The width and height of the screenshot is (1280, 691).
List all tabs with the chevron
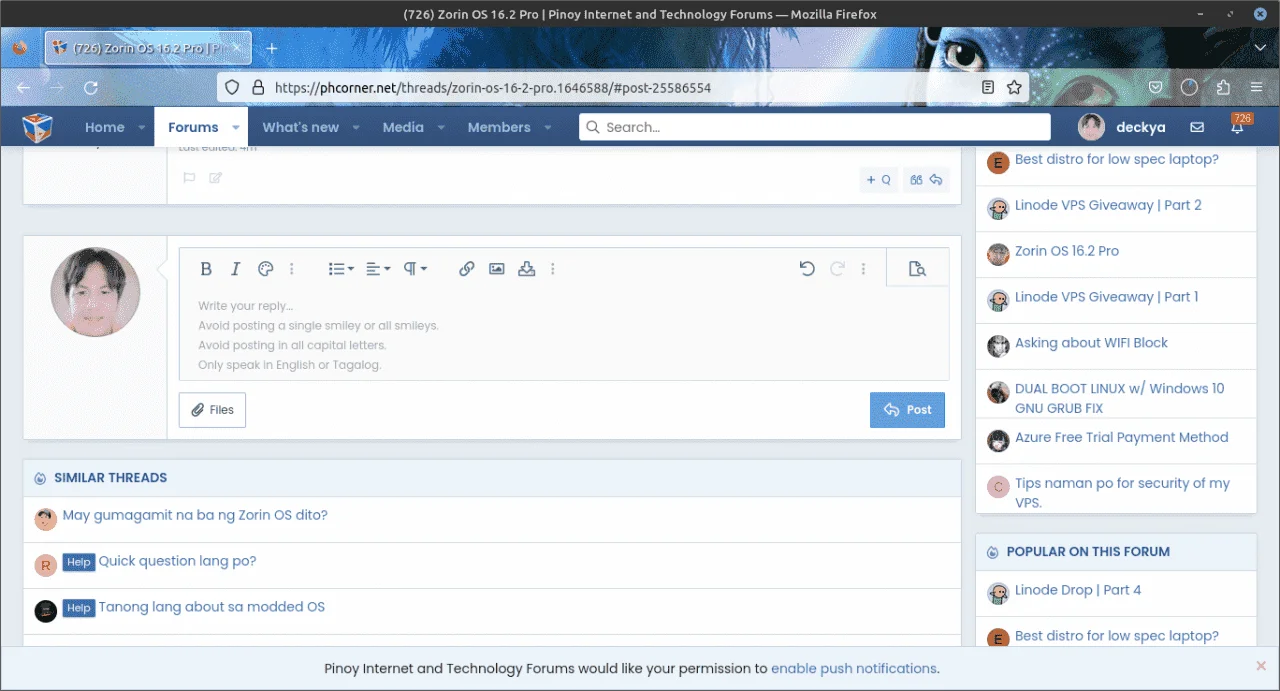(1260, 48)
